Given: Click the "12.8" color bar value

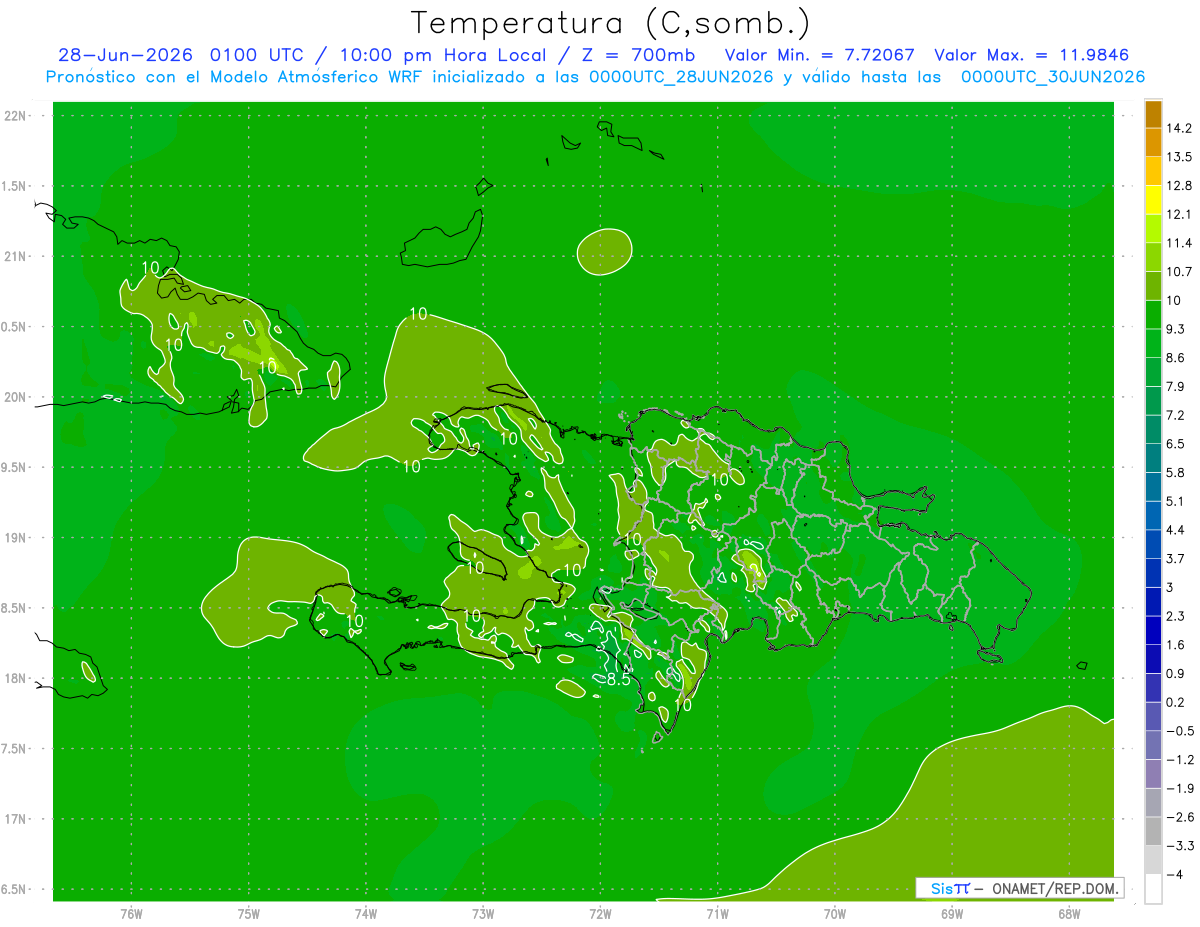Looking at the screenshot, I should tap(1181, 186).
